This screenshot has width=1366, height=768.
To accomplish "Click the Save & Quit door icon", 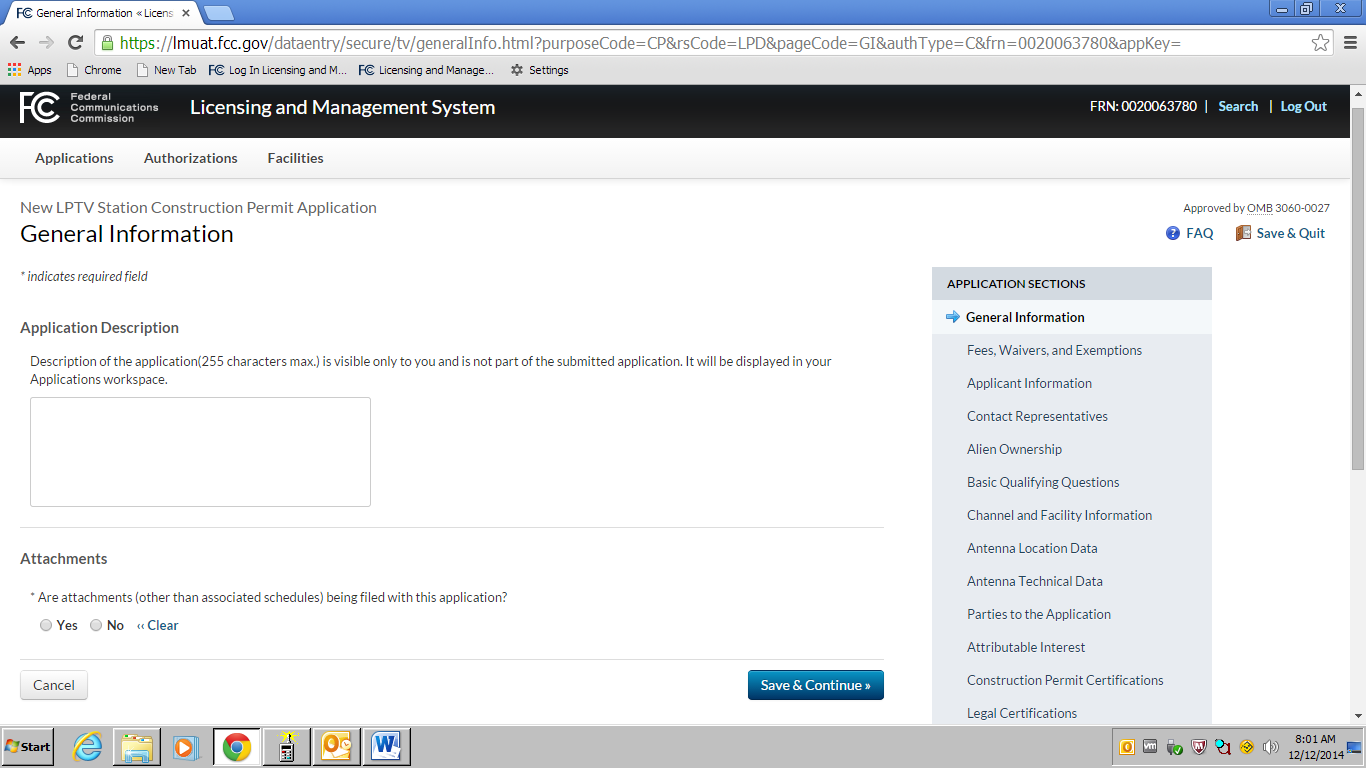I will coord(1243,233).
